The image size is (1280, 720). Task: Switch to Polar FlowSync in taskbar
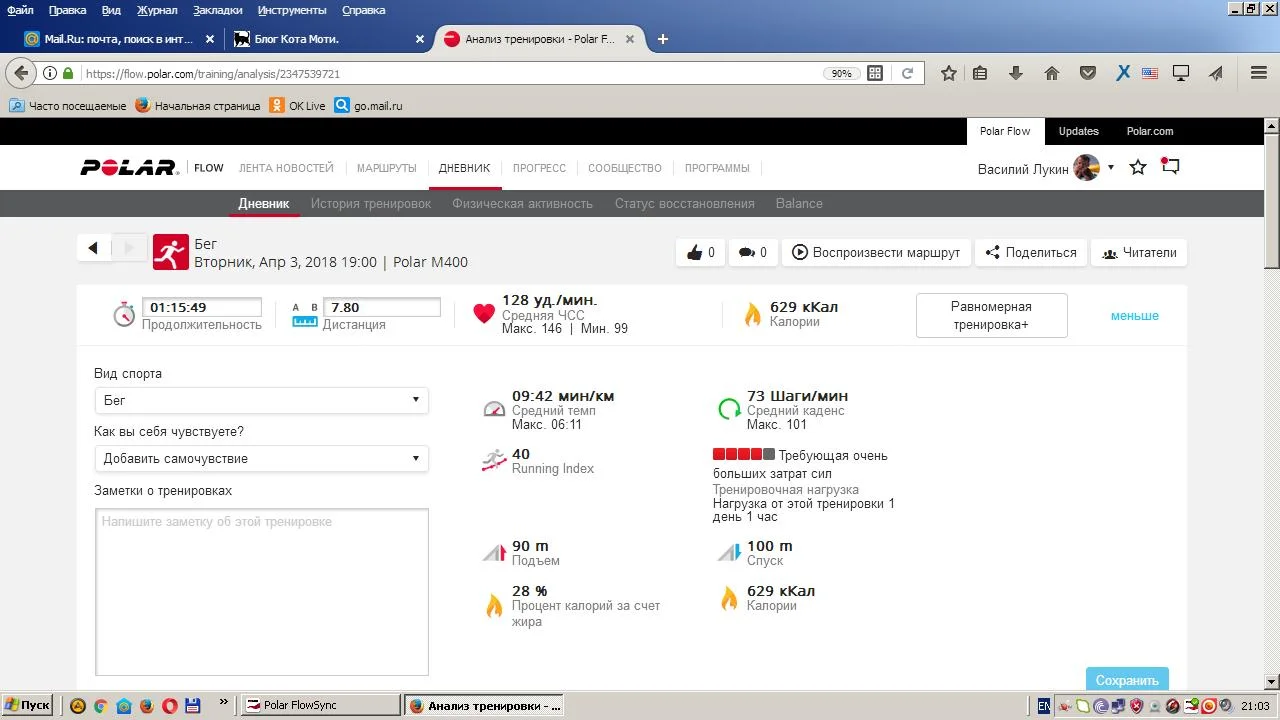pyautogui.click(x=322, y=705)
